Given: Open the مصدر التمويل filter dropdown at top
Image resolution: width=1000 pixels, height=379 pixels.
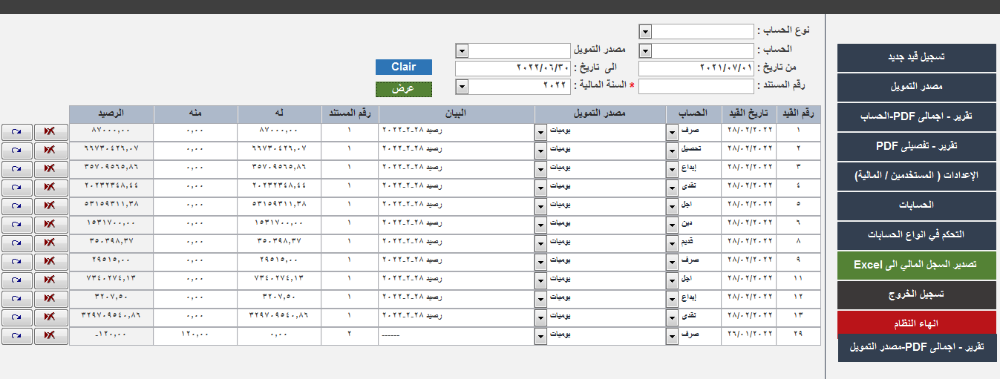Looking at the screenshot, I should tap(462, 51).
